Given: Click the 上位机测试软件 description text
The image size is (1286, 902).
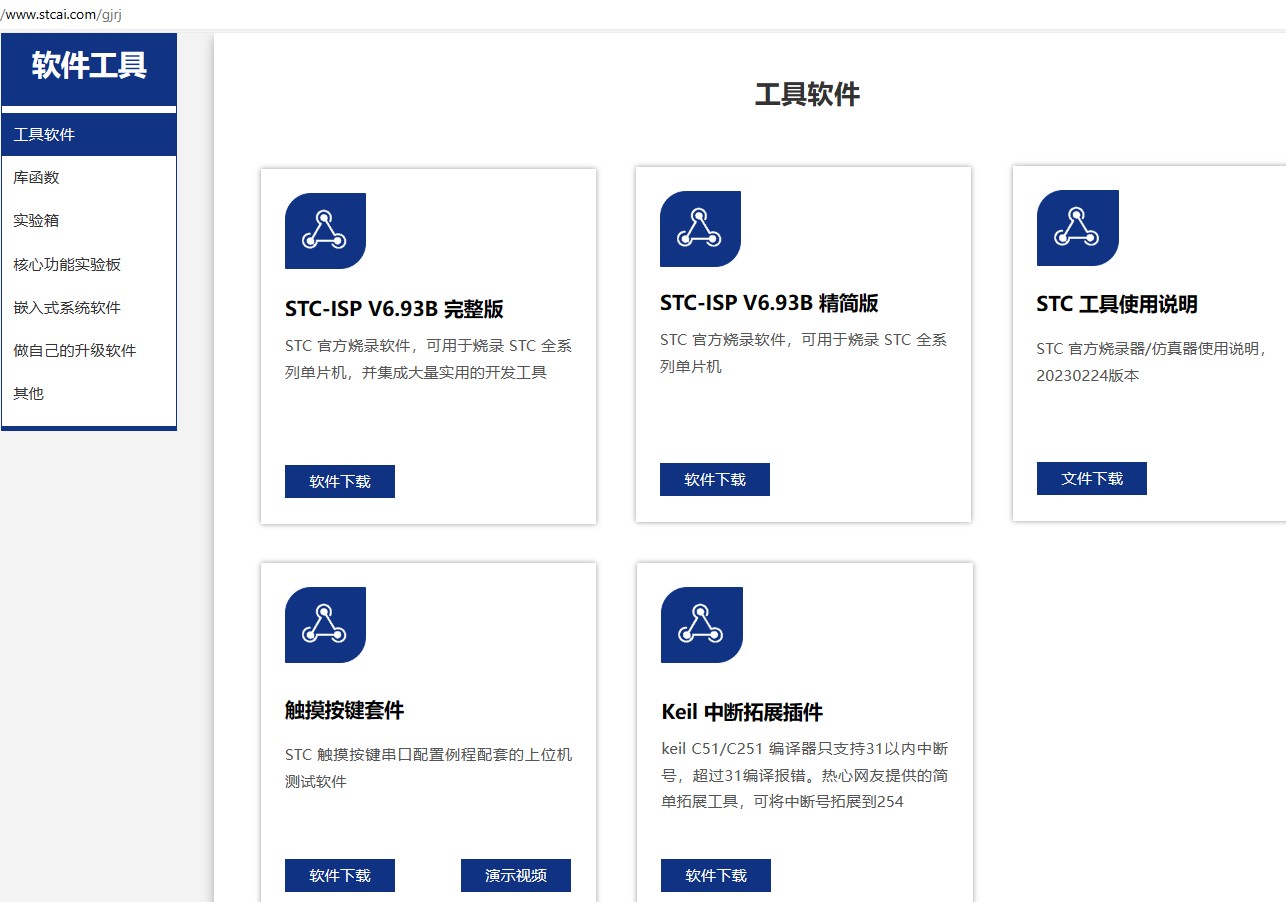Looking at the screenshot, I should [x=428, y=768].
